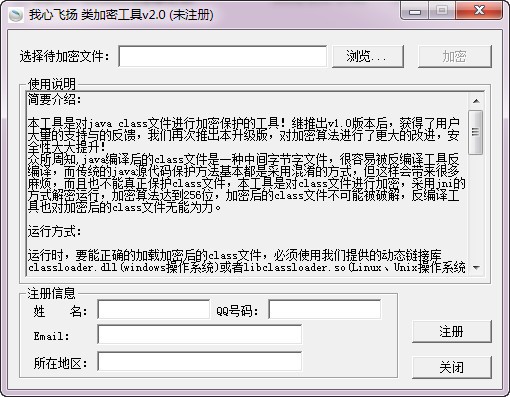
Task: Focus the 所在地区 region input field
Action: pos(200,361)
